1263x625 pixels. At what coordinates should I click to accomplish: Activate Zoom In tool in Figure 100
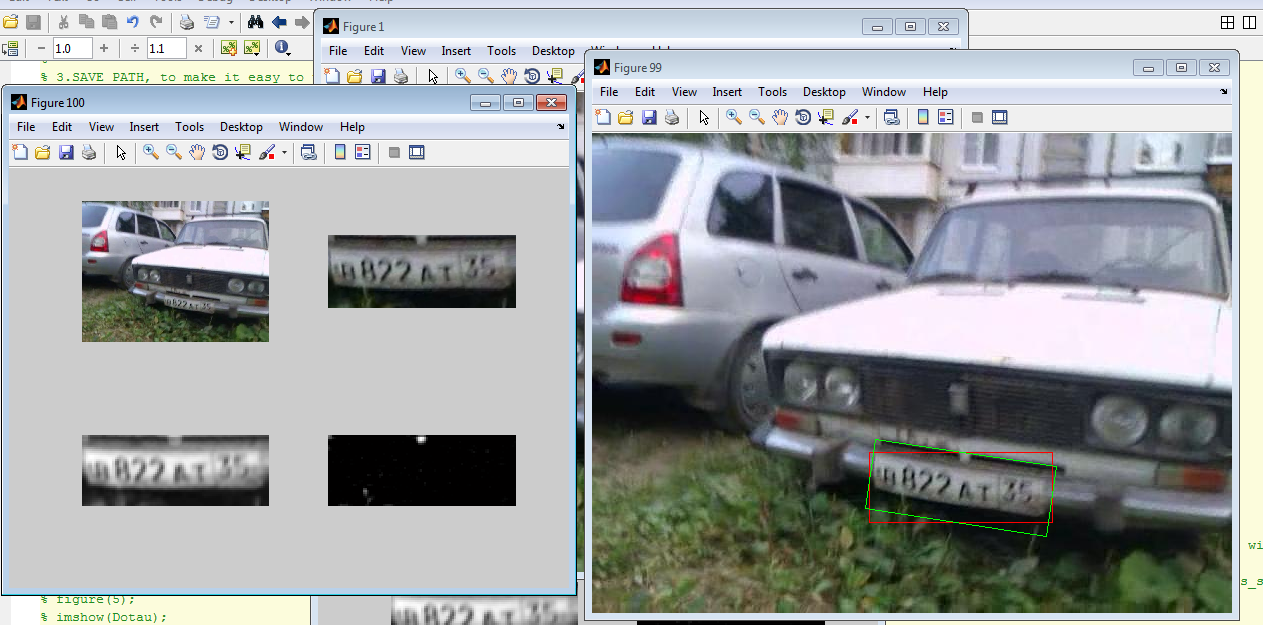pos(151,153)
